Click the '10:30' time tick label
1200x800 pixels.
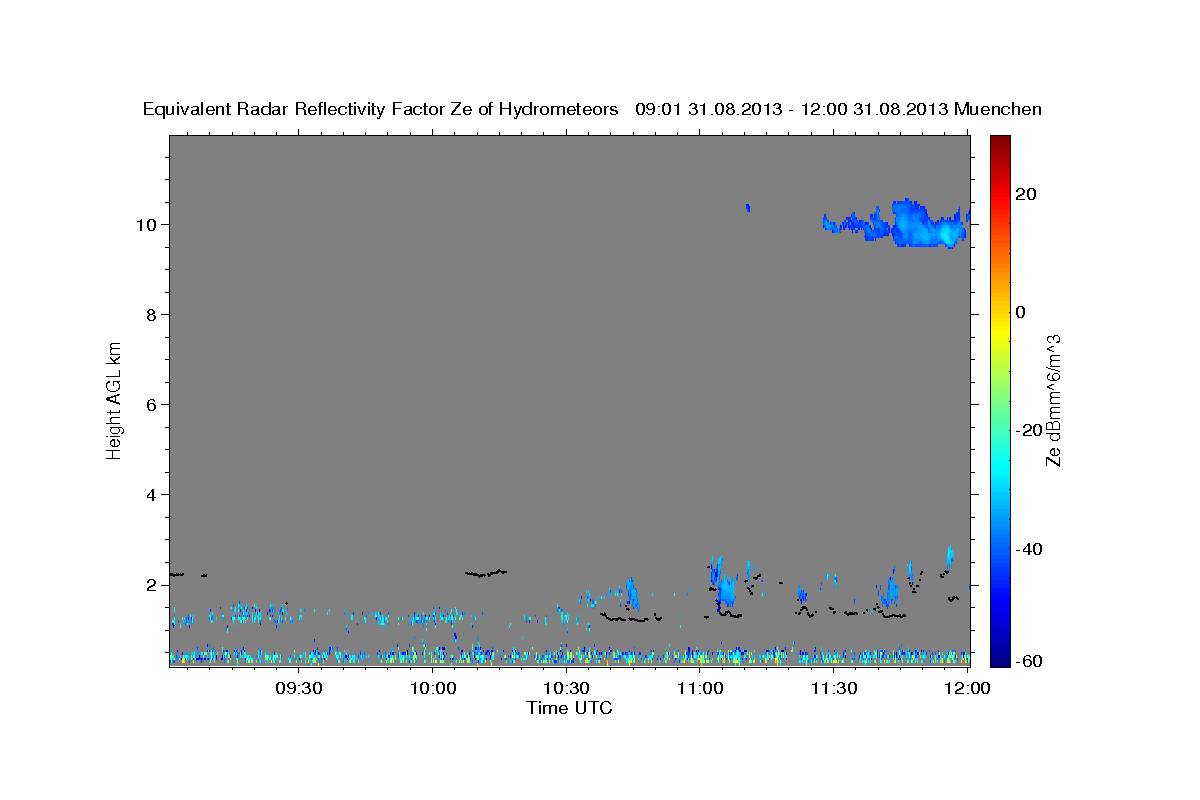coord(566,688)
